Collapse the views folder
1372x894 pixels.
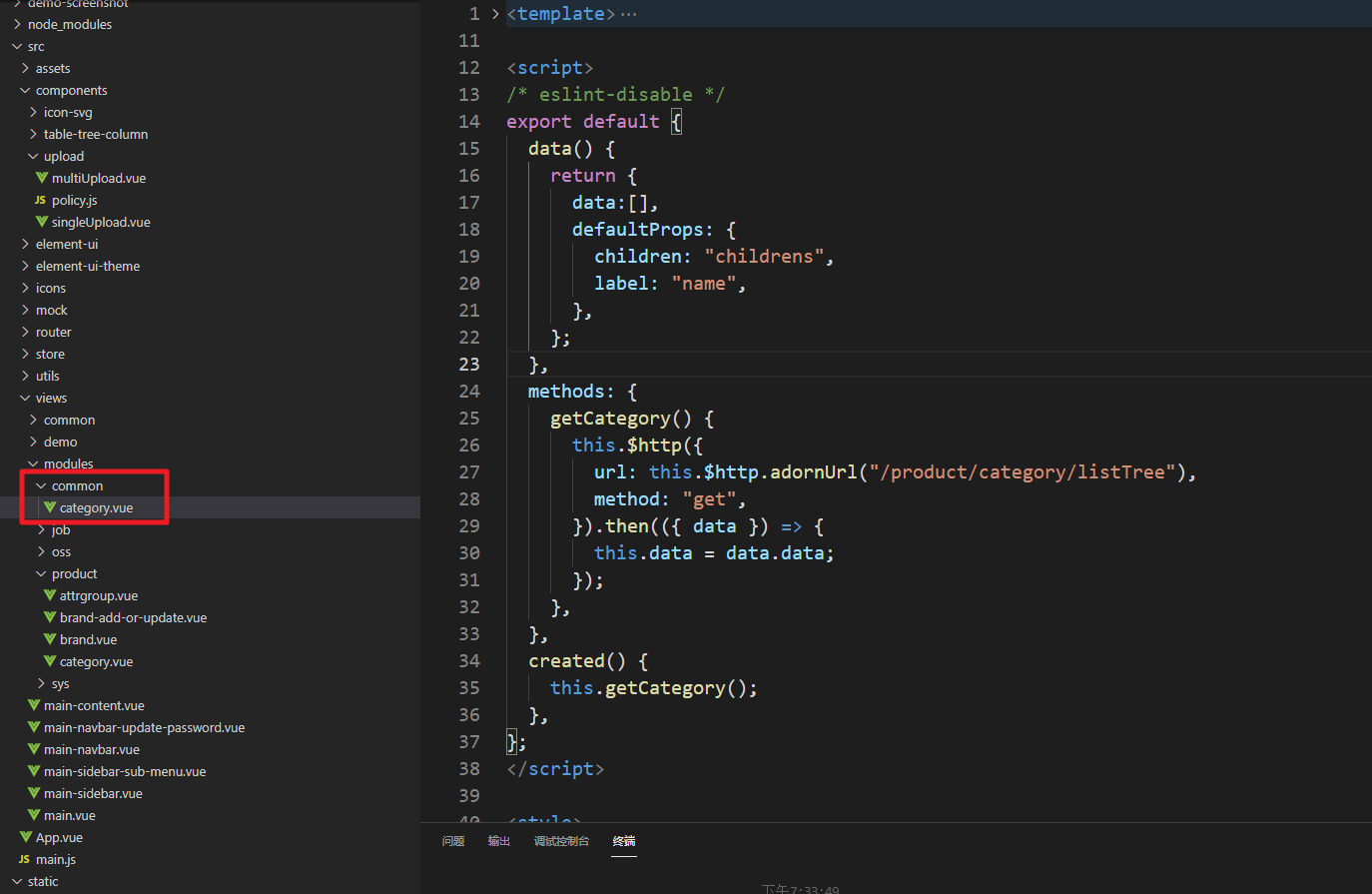tap(25, 398)
